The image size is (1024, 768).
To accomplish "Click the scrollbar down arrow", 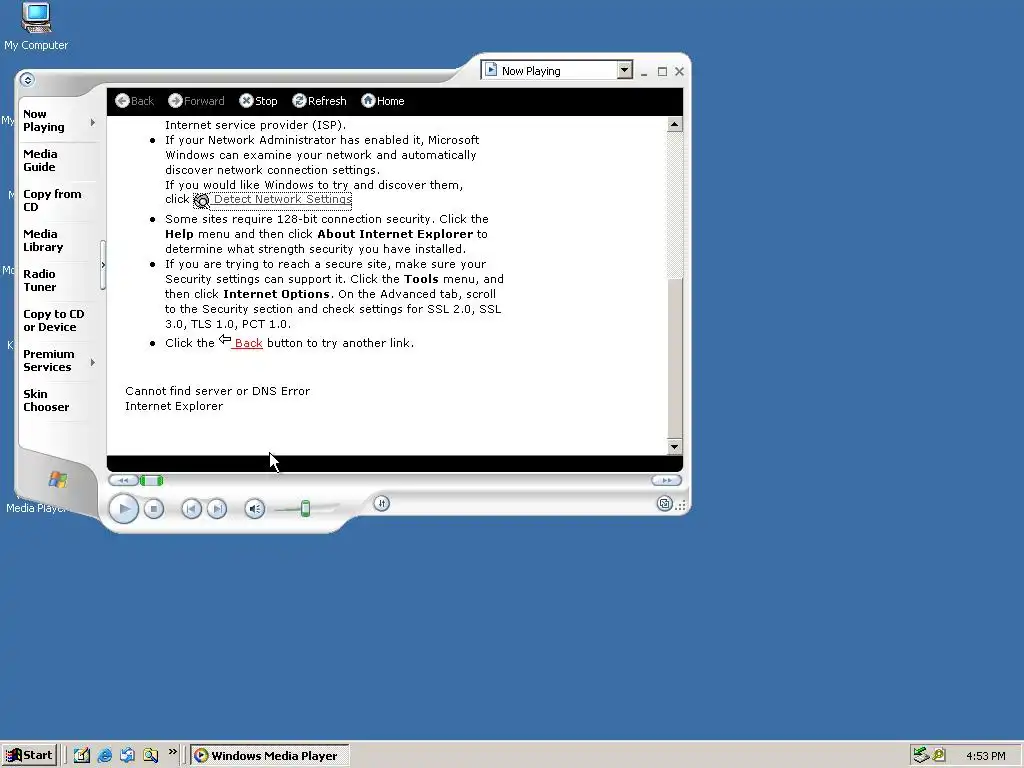I will coord(675,447).
